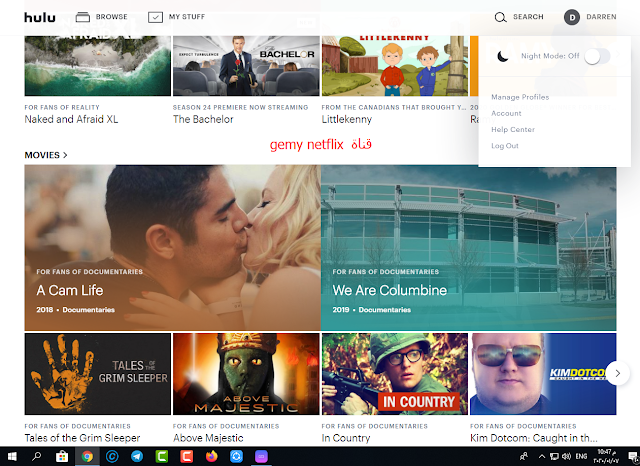Screen dimensions: 640x466
Task: Open the blue circular app in taskbar
Action: pyautogui.click(x=236, y=456)
